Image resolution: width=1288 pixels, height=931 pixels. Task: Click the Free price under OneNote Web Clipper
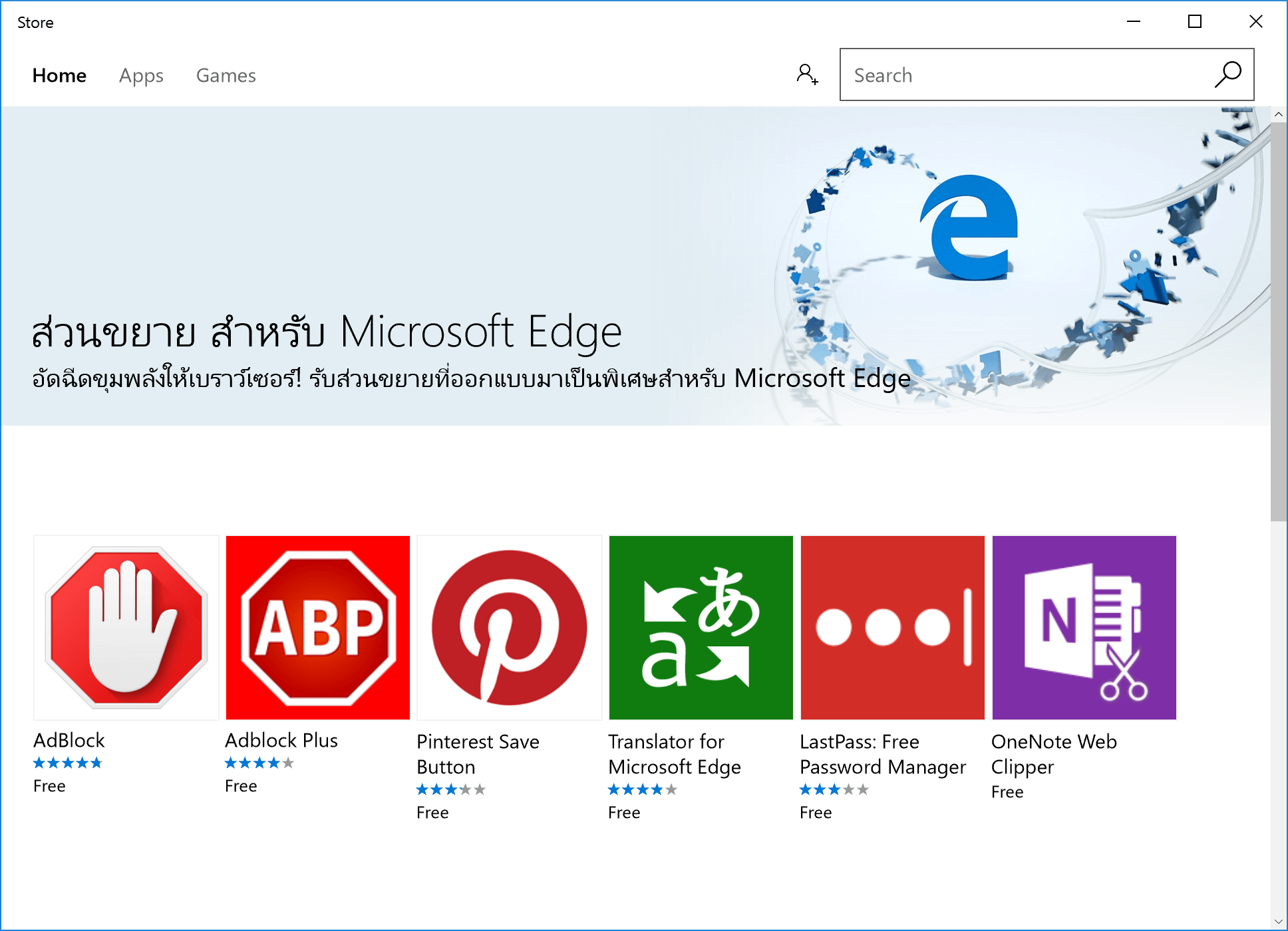(x=1007, y=792)
